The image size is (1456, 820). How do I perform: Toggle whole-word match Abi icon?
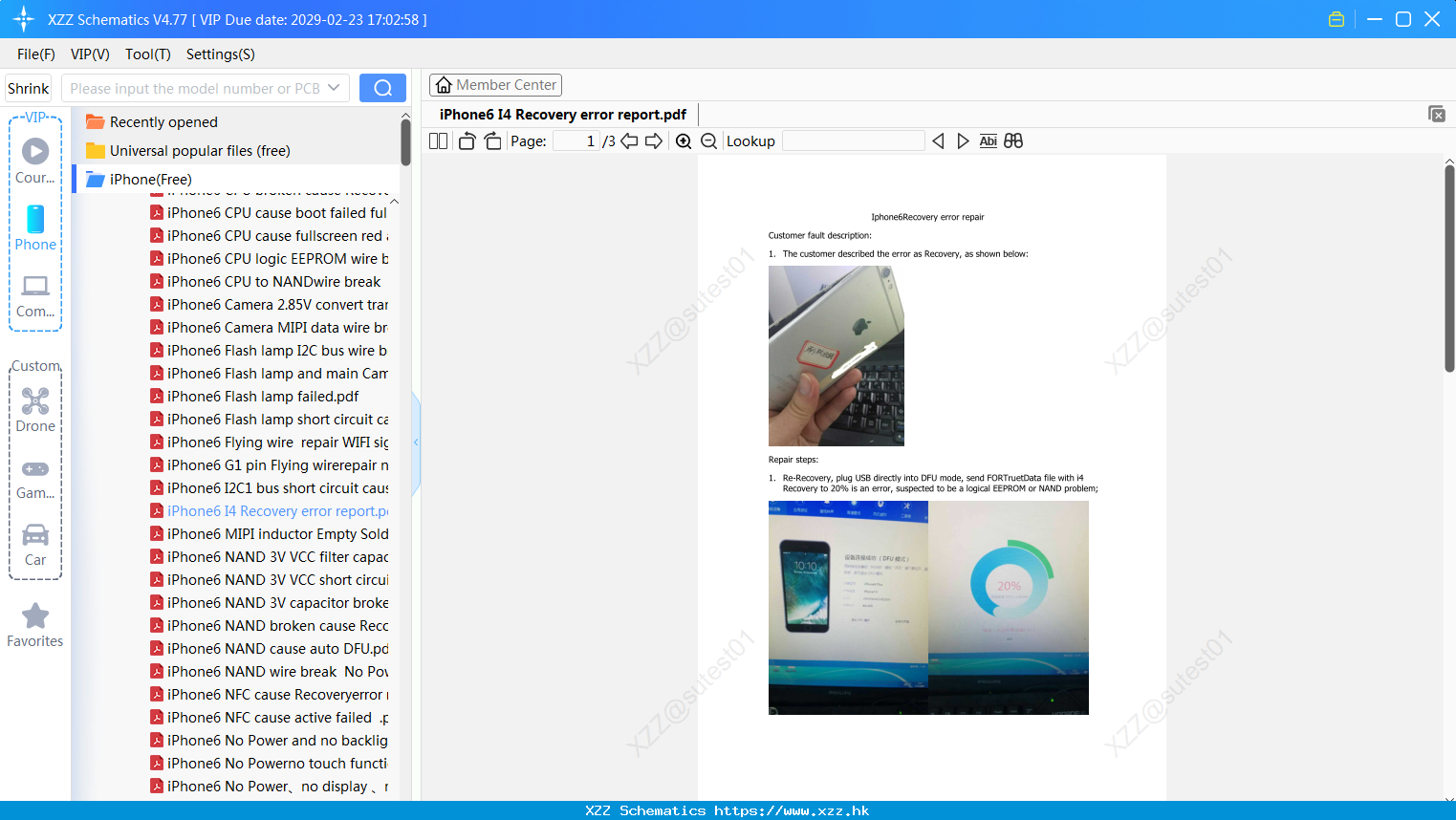coord(989,140)
